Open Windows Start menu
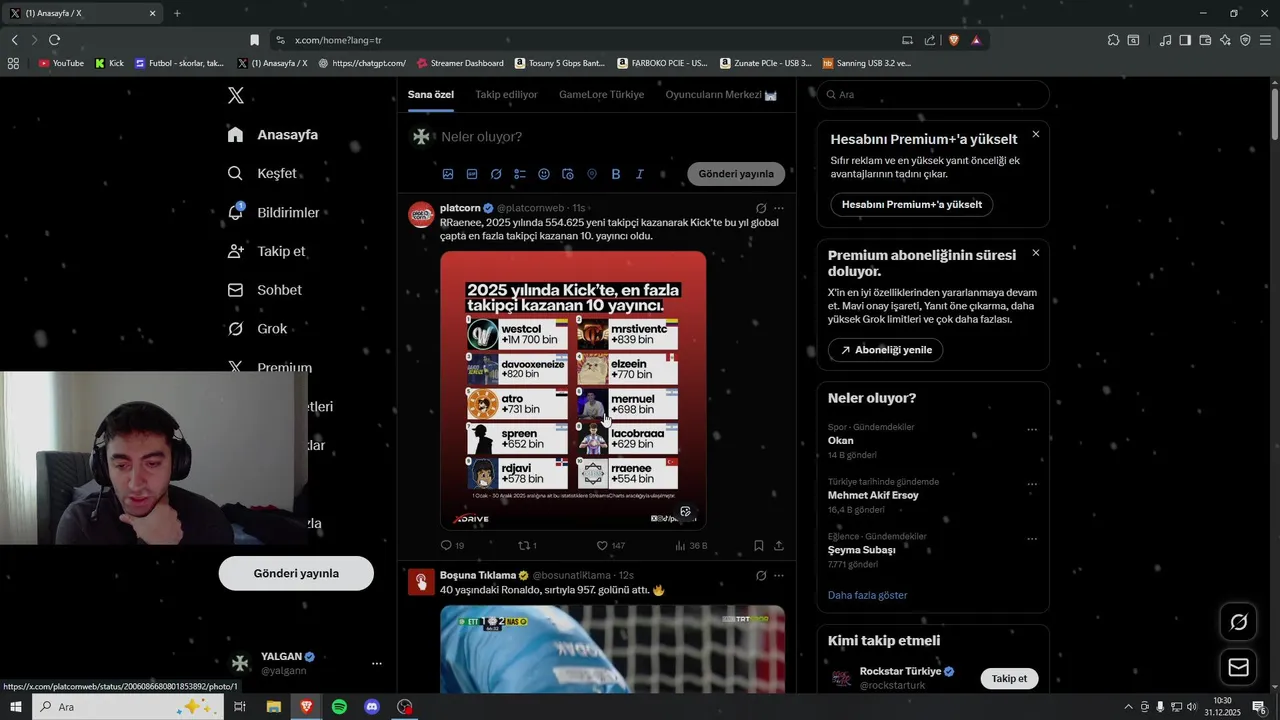The height and width of the screenshot is (720, 1280). 15,706
